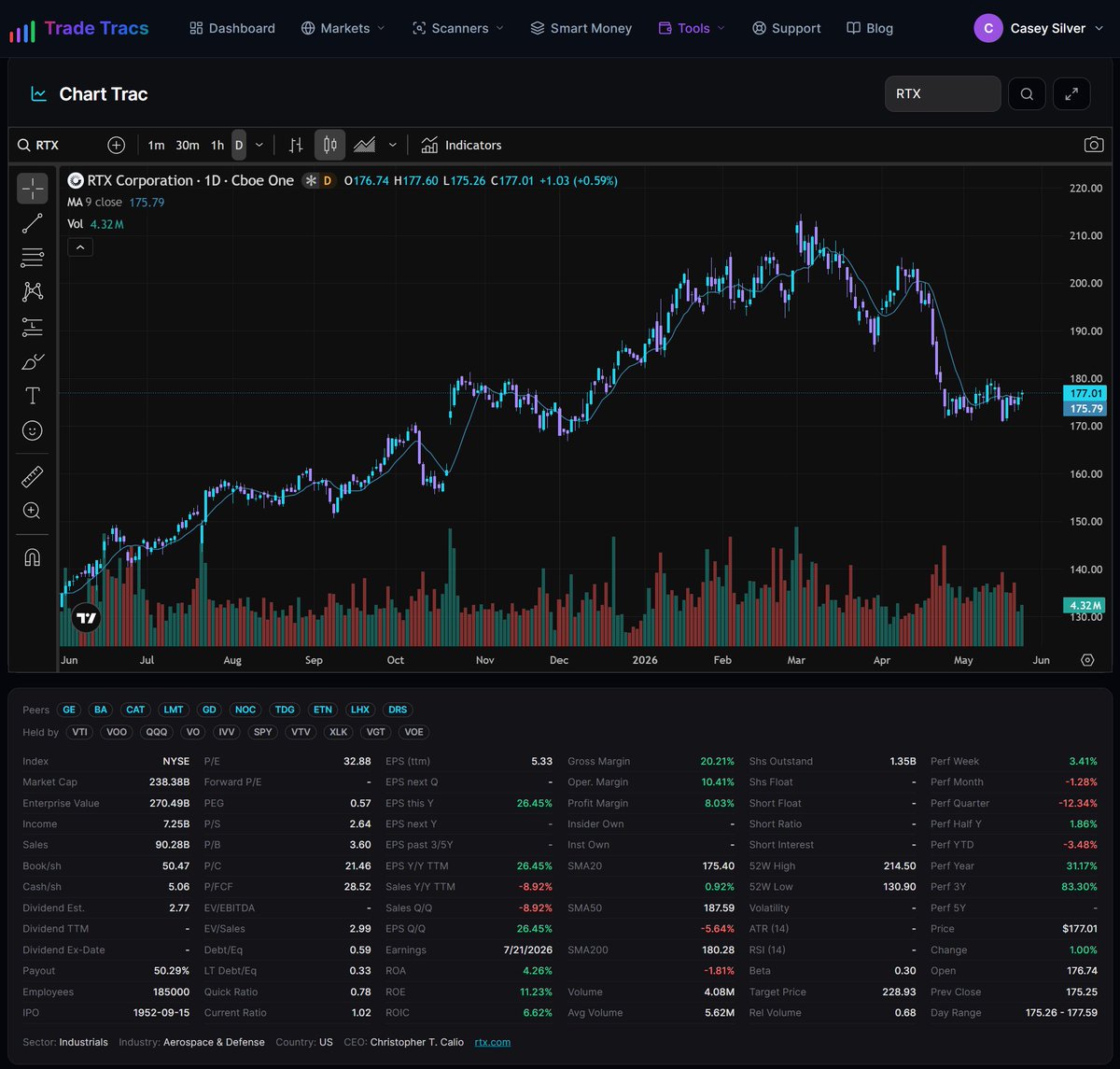This screenshot has width=1120, height=1069.
Task: Expand Chart Trac to fullscreen
Action: [x=1071, y=93]
